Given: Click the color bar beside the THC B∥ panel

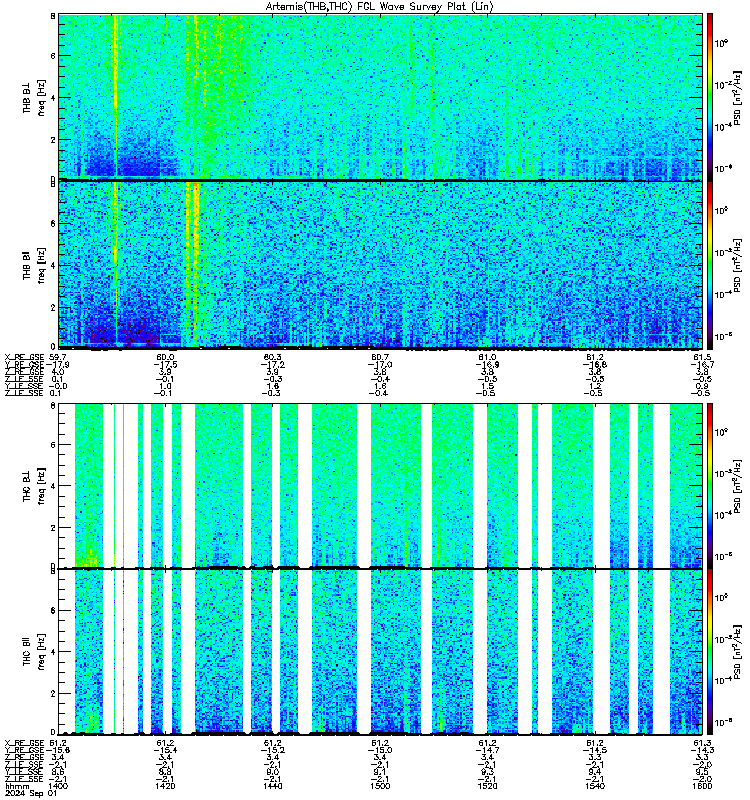Looking at the screenshot, I should point(710,652).
